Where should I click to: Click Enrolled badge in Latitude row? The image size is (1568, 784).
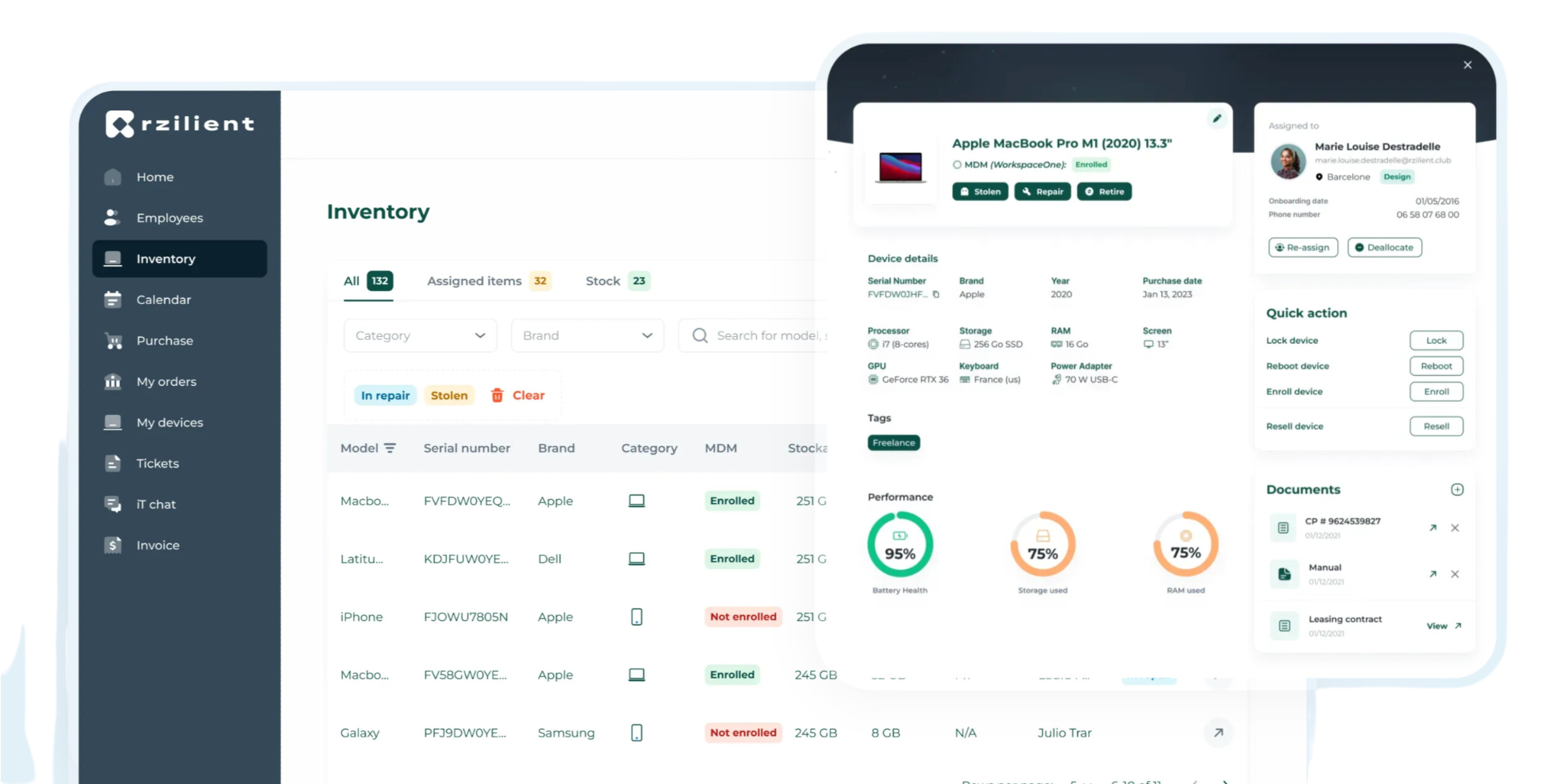pos(732,559)
